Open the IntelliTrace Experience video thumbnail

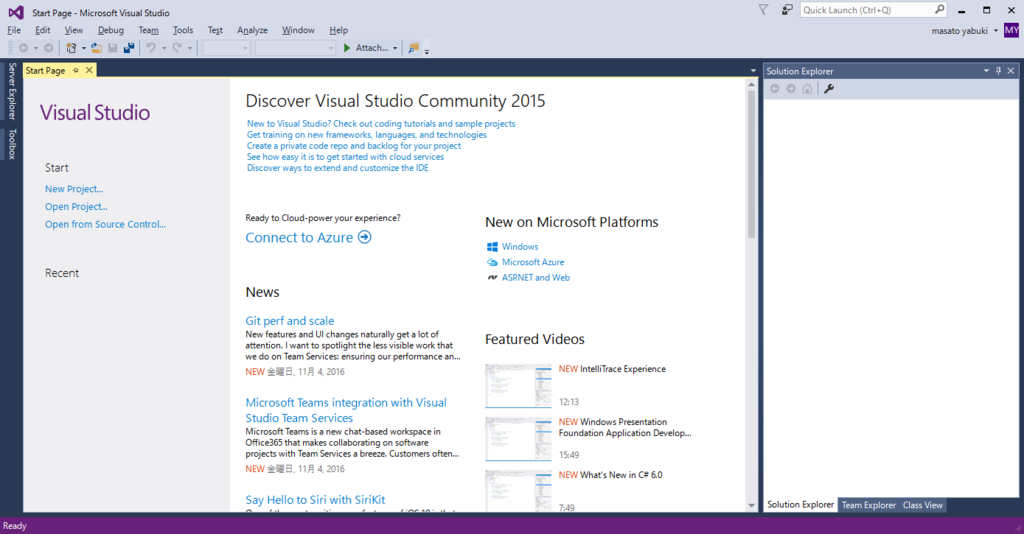coord(518,386)
